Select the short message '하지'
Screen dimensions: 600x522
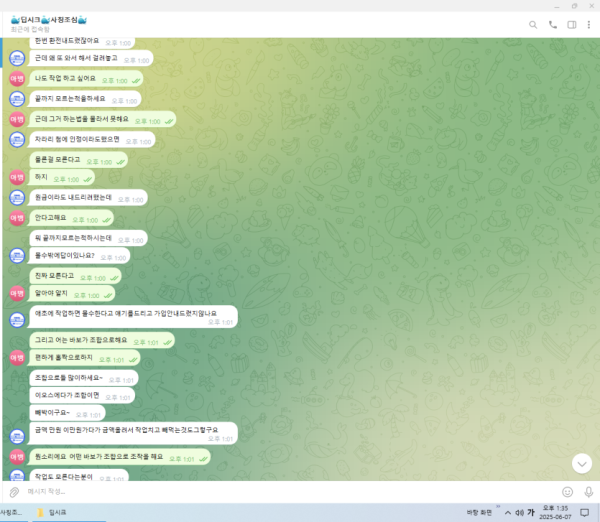click(x=62, y=178)
